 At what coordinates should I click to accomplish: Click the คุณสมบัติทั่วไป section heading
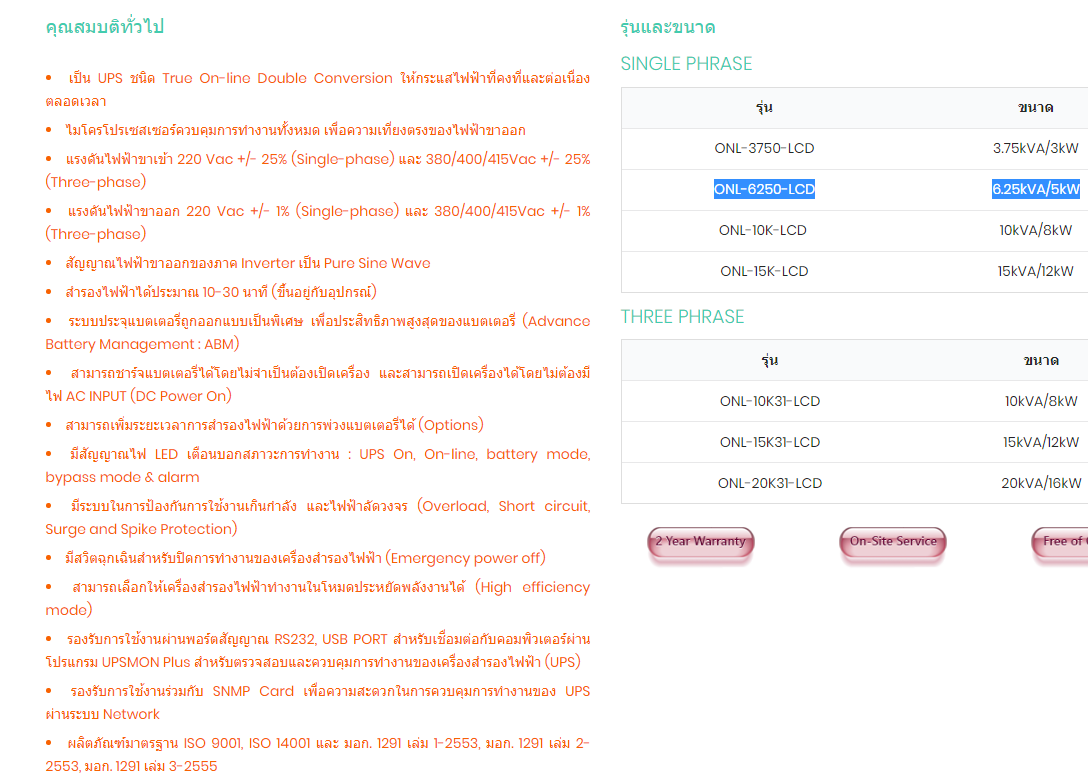pyautogui.click(x=104, y=26)
